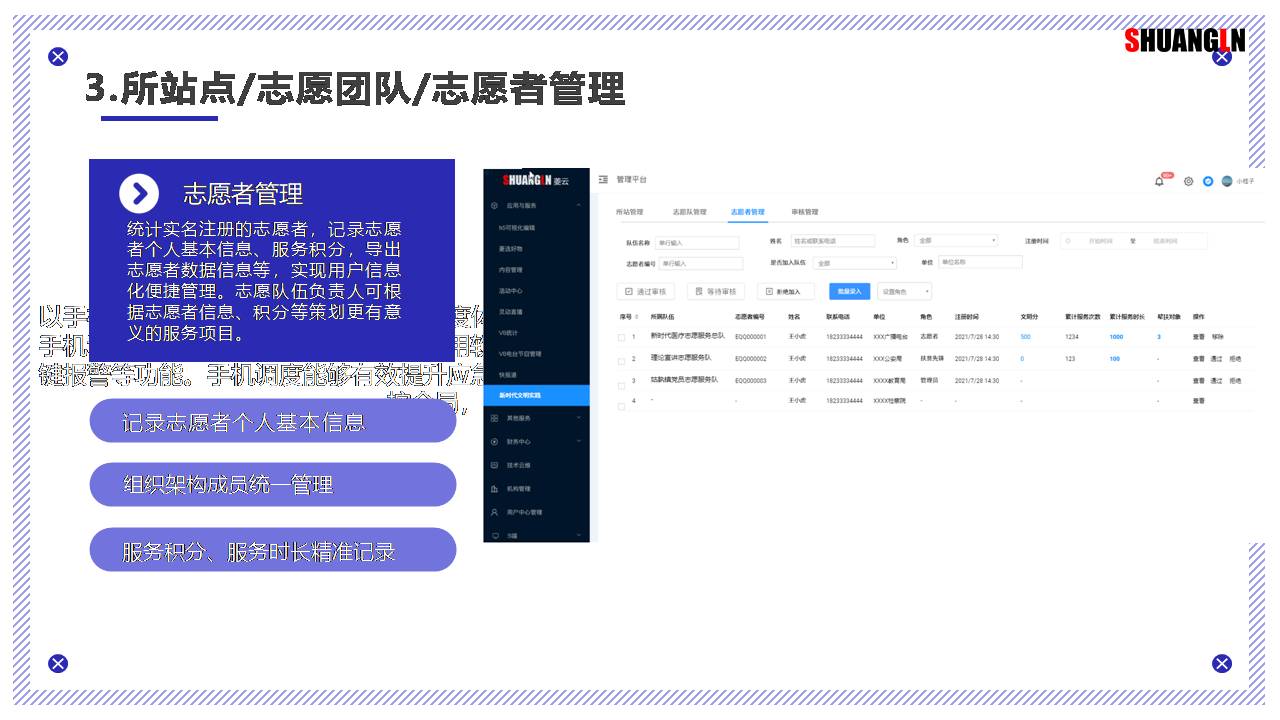Expand the 其他服务 sidebar section
1280x720 pixels.
(x=578, y=418)
